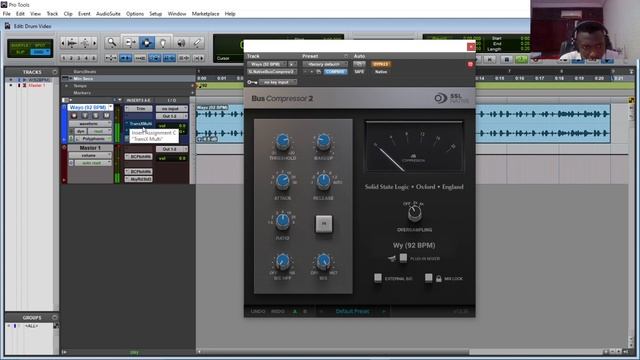Click zoom preset button 5

pos(94,58)
